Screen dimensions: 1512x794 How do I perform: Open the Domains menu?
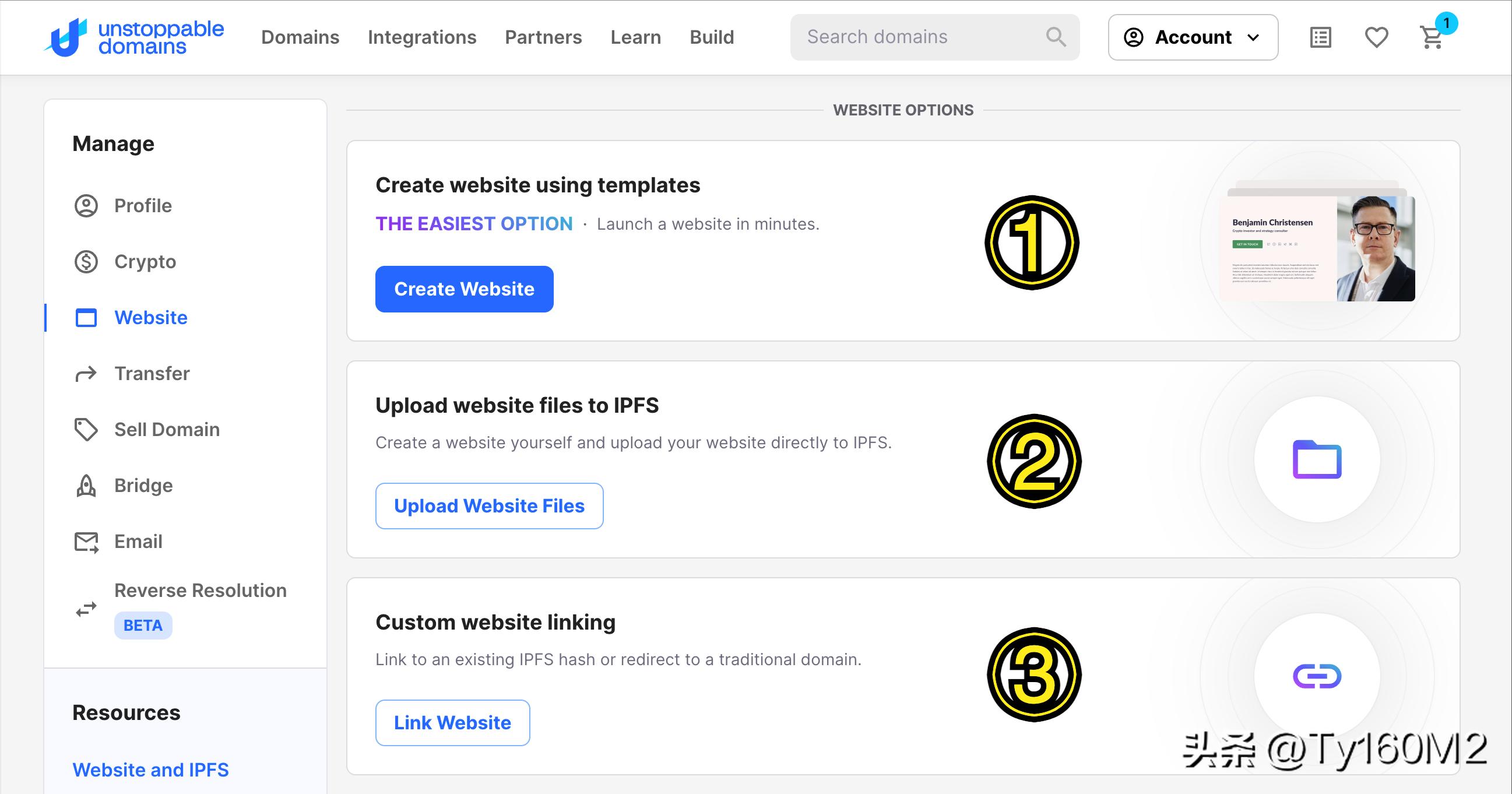coord(301,37)
